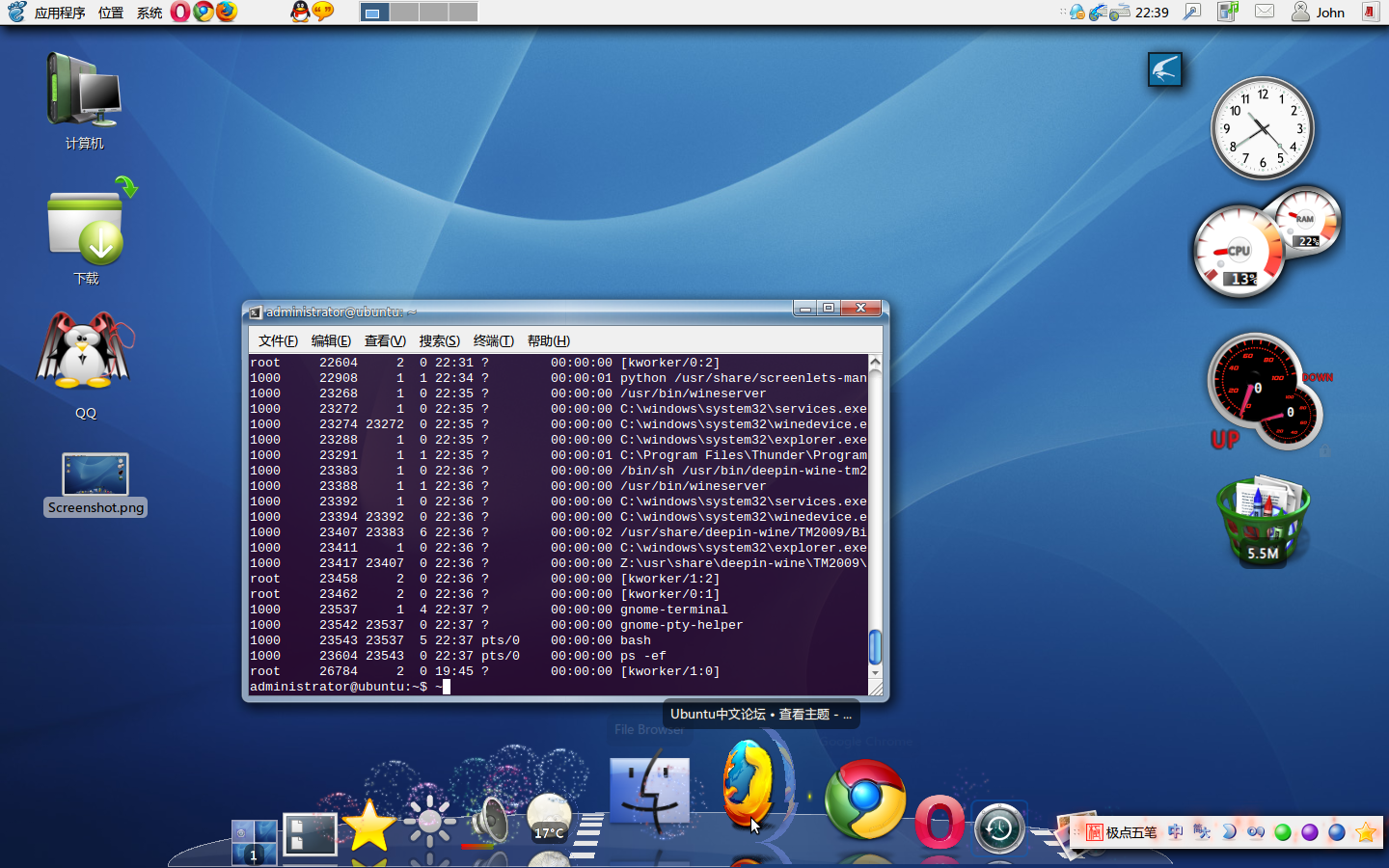The height and width of the screenshot is (868, 1389).
Task: Click the green ball on input method bar
Action: coord(1283,832)
